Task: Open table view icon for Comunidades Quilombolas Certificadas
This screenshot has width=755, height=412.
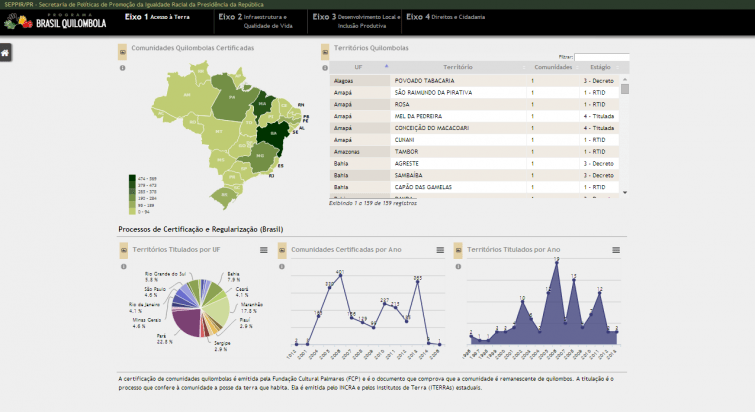Action: 123,48
